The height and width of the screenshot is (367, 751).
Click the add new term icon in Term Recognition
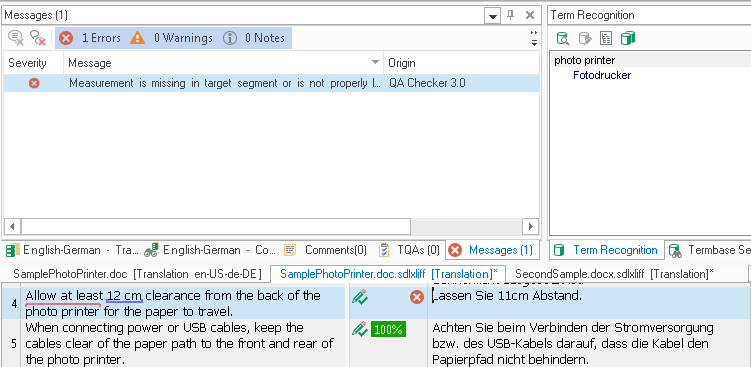click(585, 38)
